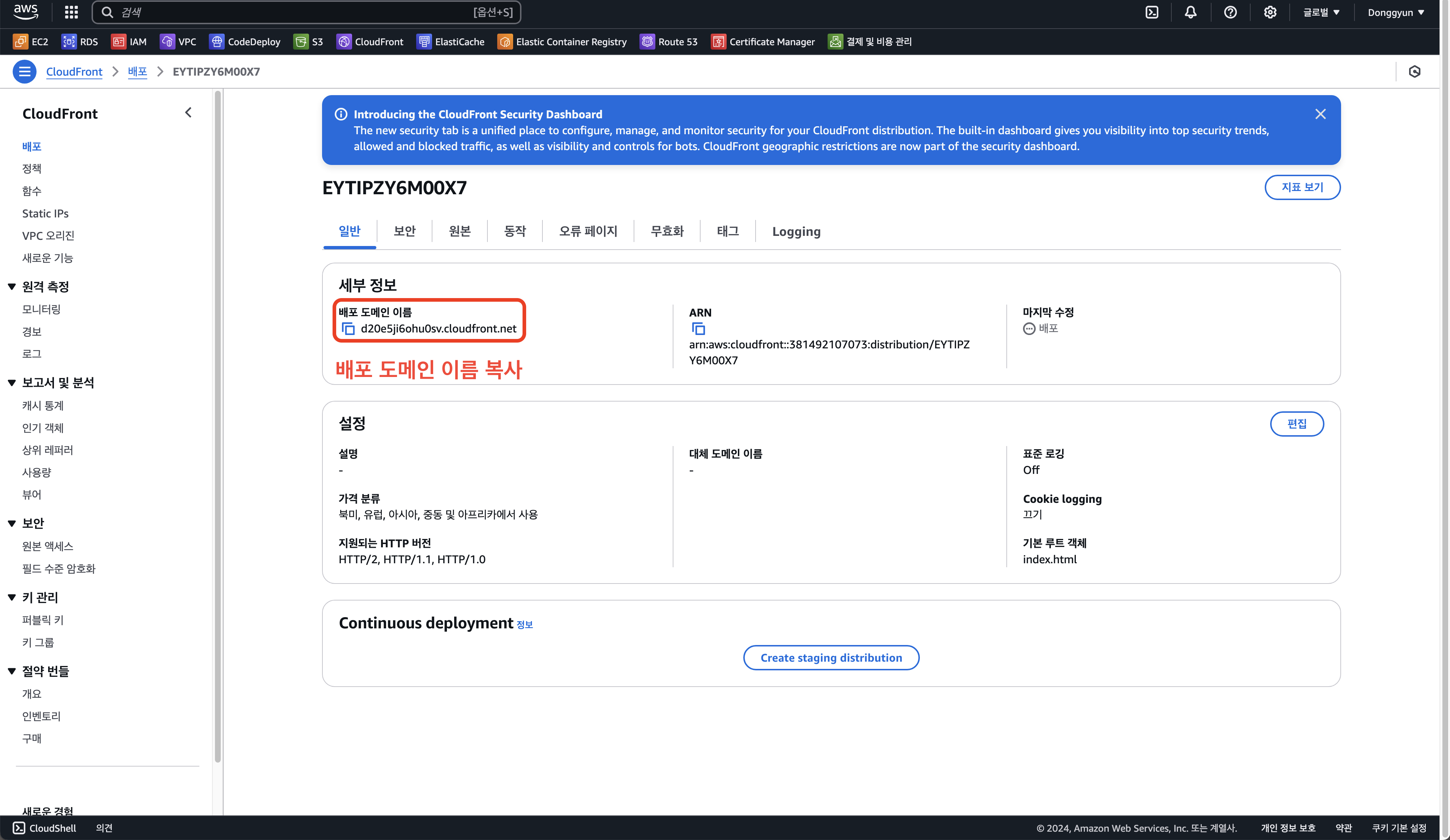Open the Continuous deployment 정보 link
Image resolution: width=1450 pixels, height=840 pixels.
(x=525, y=625)
